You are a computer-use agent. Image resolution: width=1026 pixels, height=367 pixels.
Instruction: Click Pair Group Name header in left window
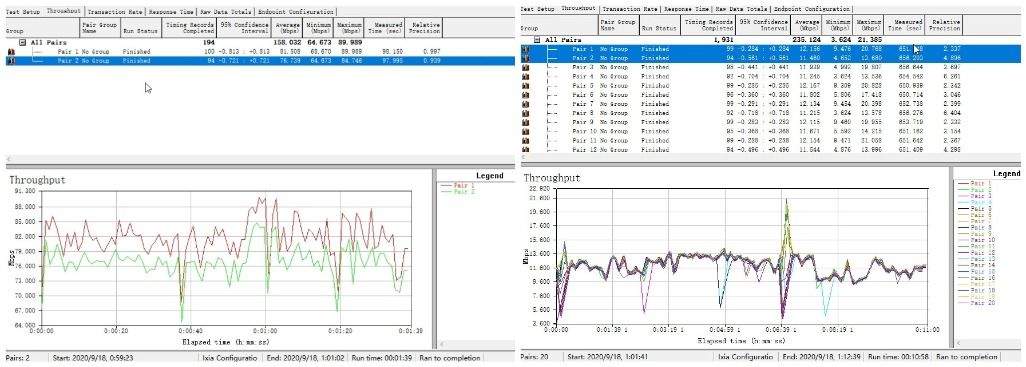click(99, 28)
